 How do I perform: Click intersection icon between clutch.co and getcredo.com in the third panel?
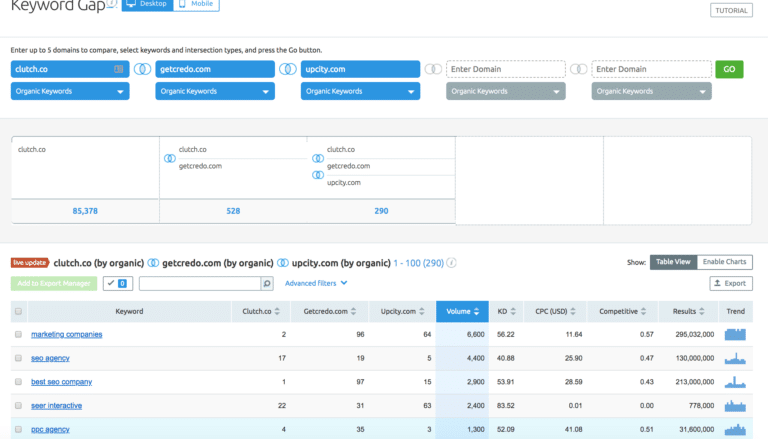pos(318,158)
